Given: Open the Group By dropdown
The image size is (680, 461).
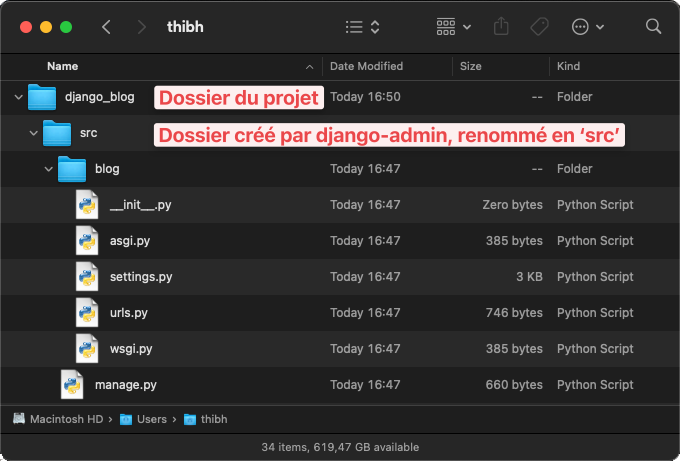Looking at the screenshot, I should (453, 27).
